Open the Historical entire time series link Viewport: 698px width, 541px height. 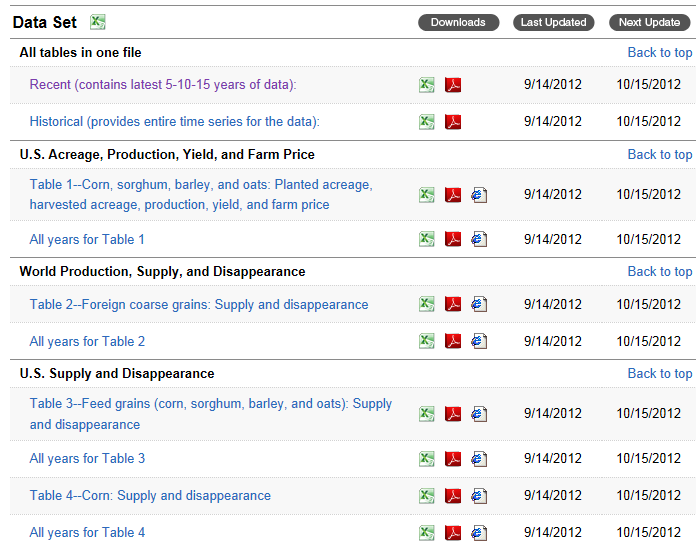tap(174, 122)
